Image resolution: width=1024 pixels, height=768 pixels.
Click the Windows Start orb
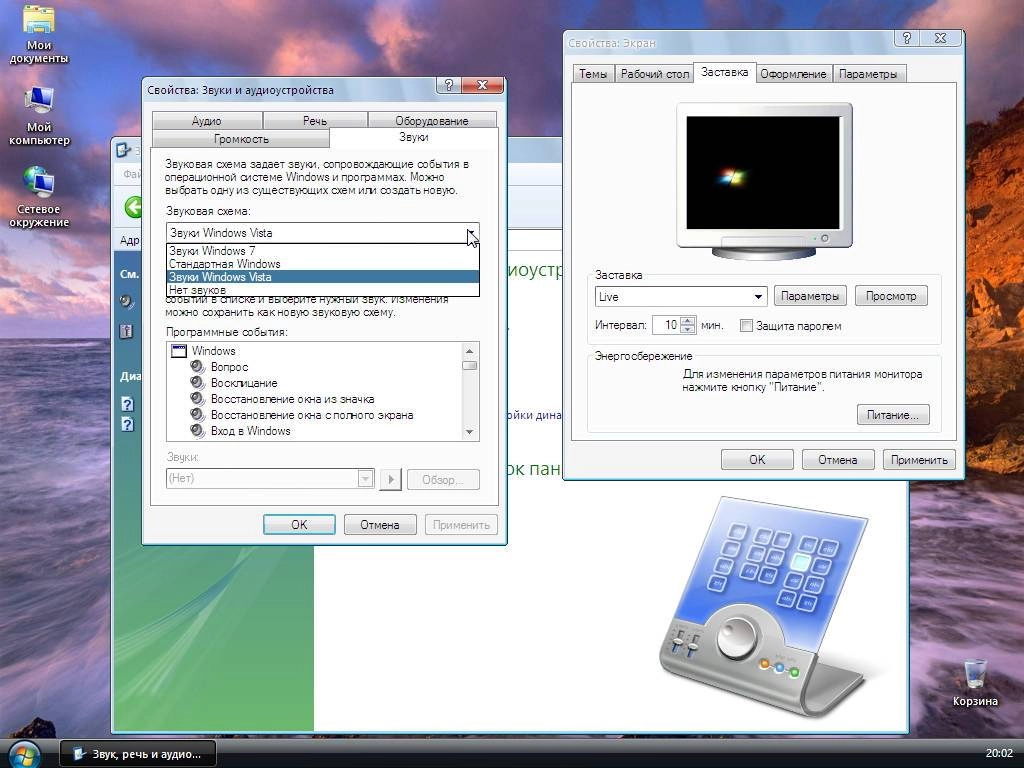tap(24, 754)
